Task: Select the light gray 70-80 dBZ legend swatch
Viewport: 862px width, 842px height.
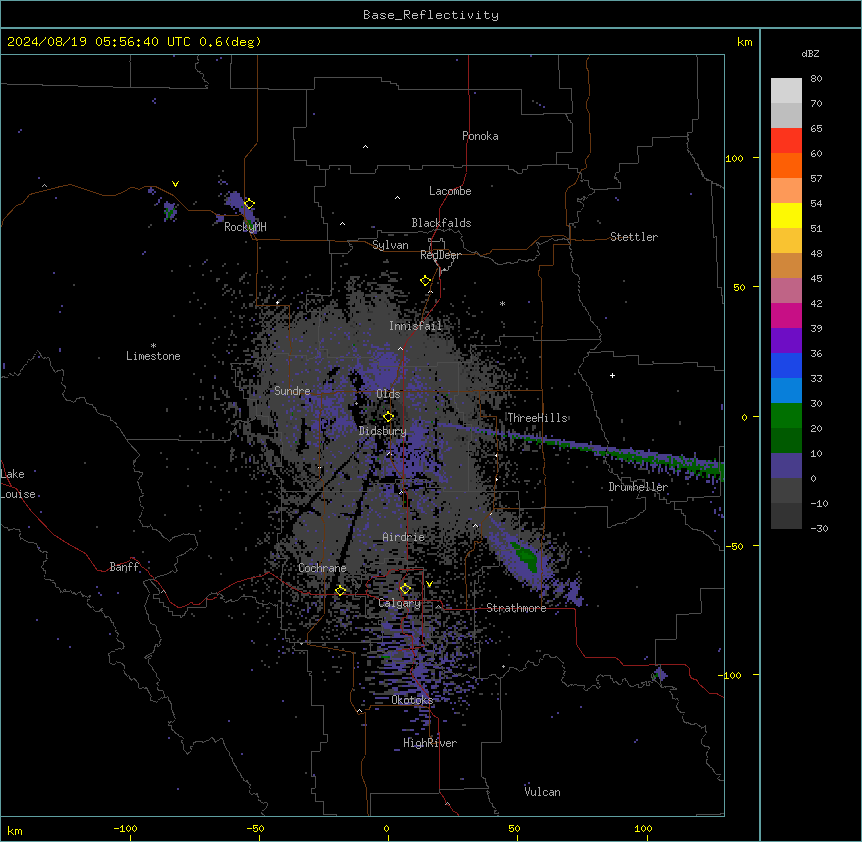Action: tap(786, 91)
